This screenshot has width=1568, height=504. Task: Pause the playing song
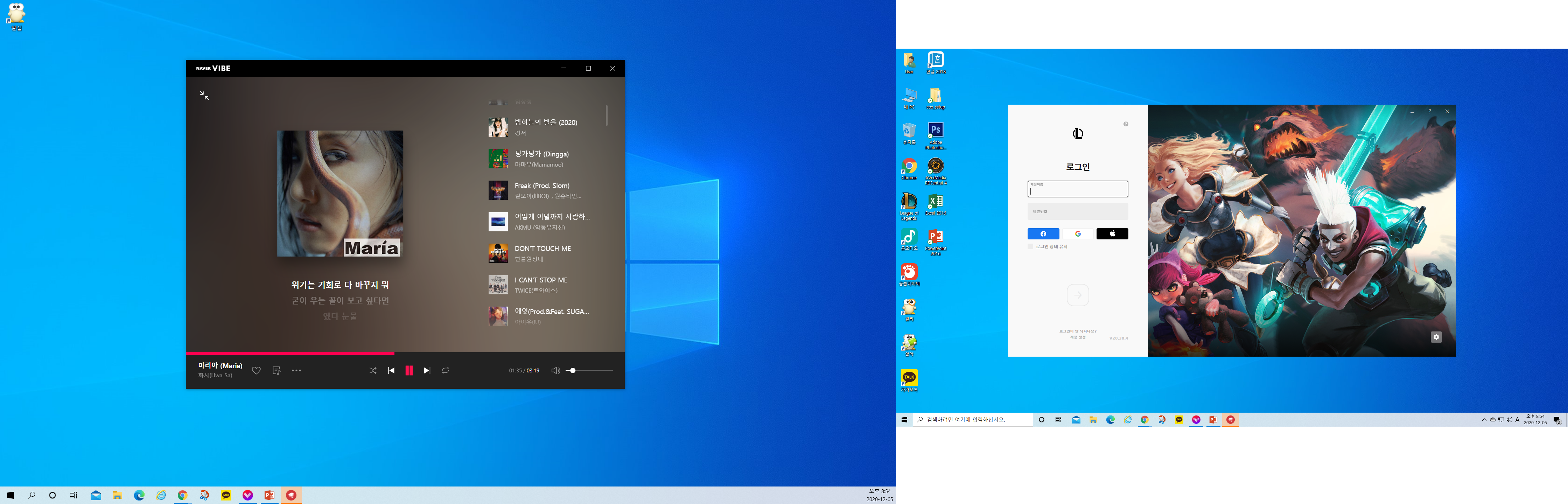coord(409,371)
